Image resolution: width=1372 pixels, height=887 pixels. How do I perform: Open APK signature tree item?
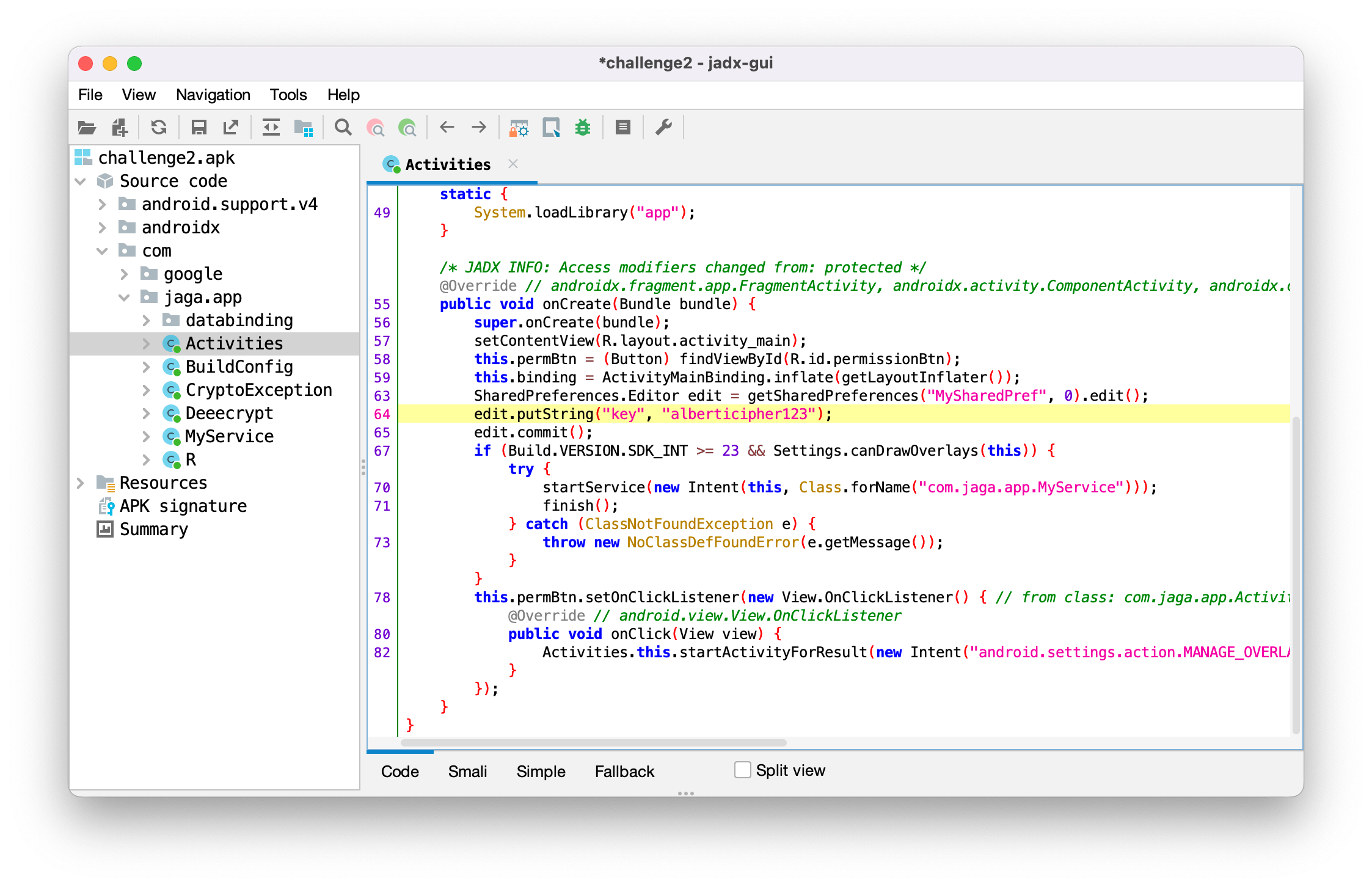pyautogui.click(x=172, y=506)
